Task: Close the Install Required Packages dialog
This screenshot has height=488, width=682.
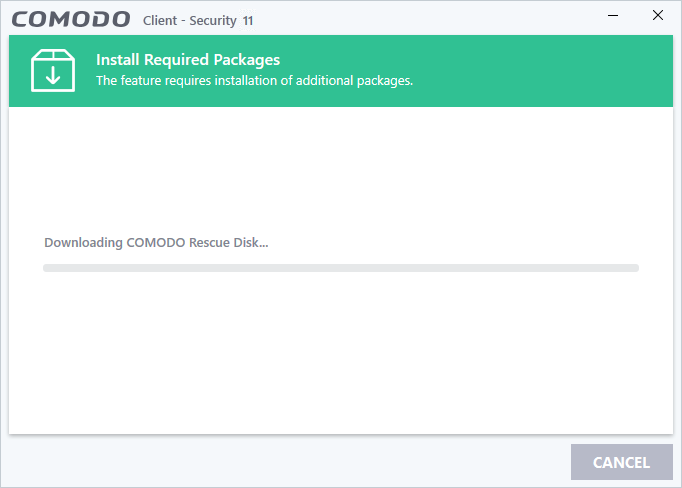Action: (x=658, y=15)
